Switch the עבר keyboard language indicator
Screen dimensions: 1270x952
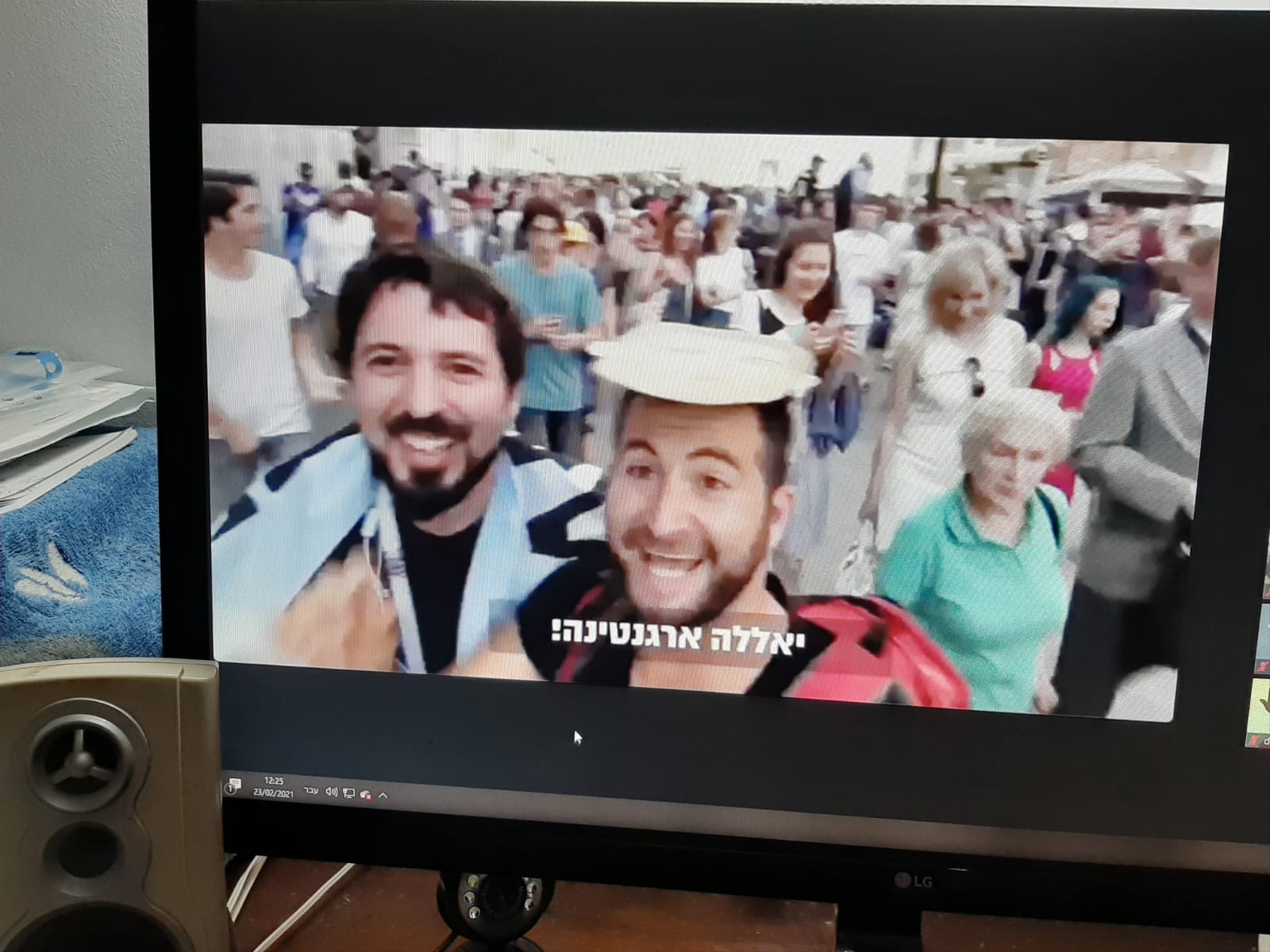click(x=310, y=792)
